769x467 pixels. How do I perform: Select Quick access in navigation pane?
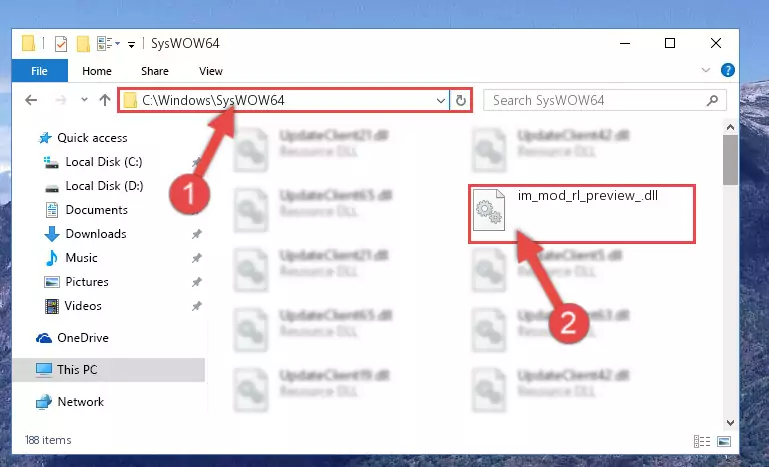(x=92, y=138)
